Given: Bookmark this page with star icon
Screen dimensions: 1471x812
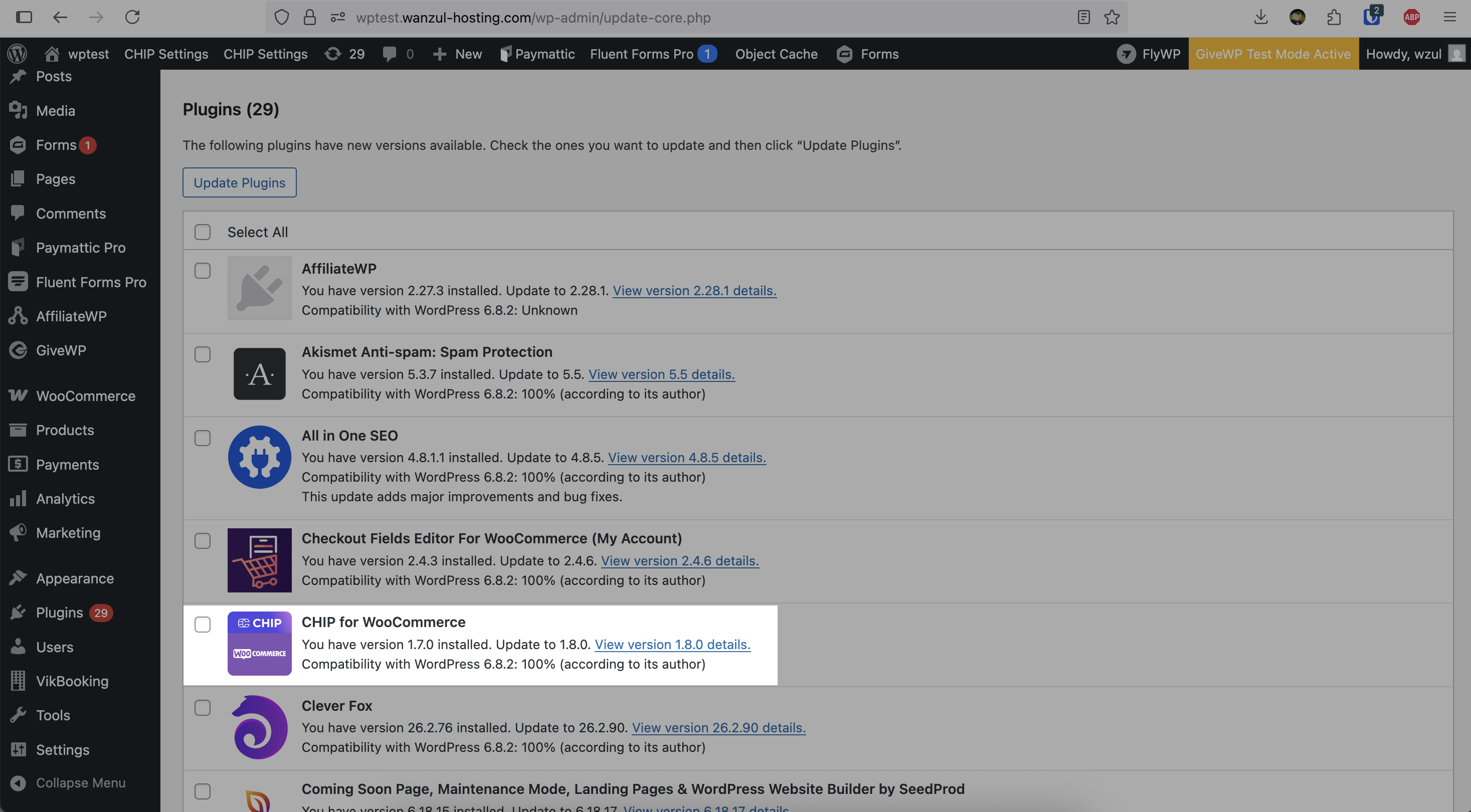Looking at the screenshot, I should coord(1111,17).
